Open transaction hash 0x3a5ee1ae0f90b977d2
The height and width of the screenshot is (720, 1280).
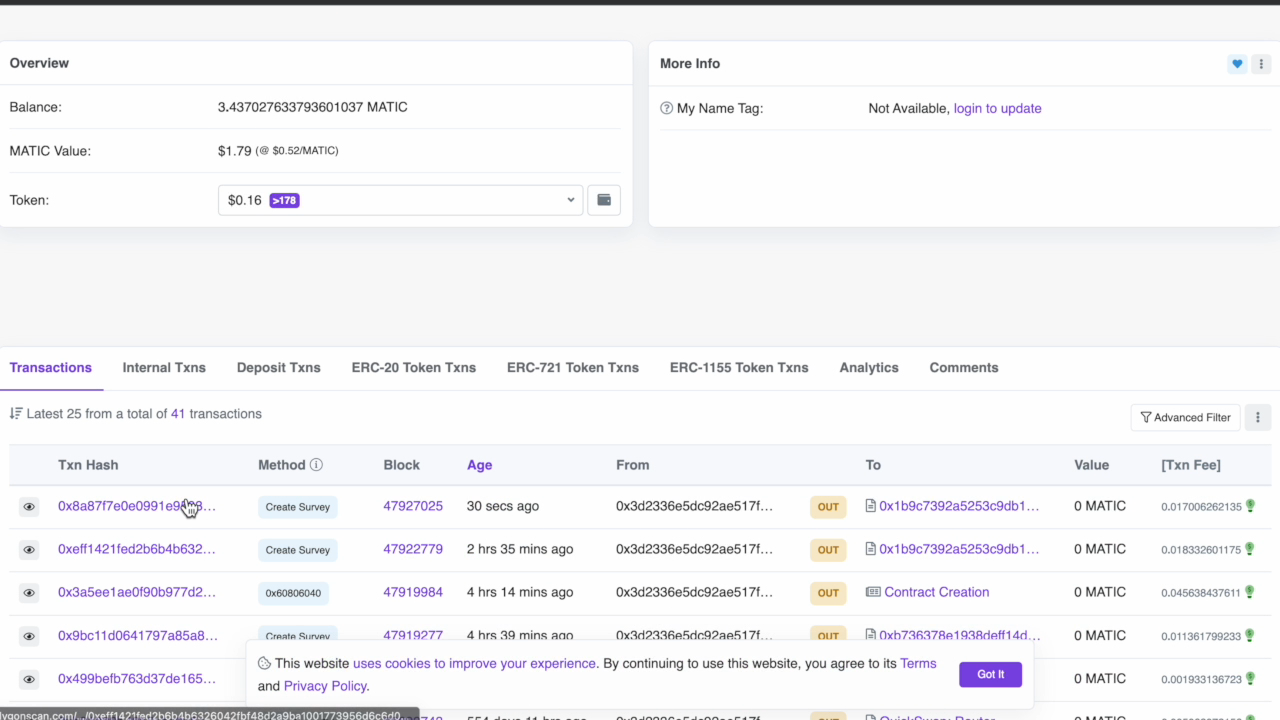137,592
